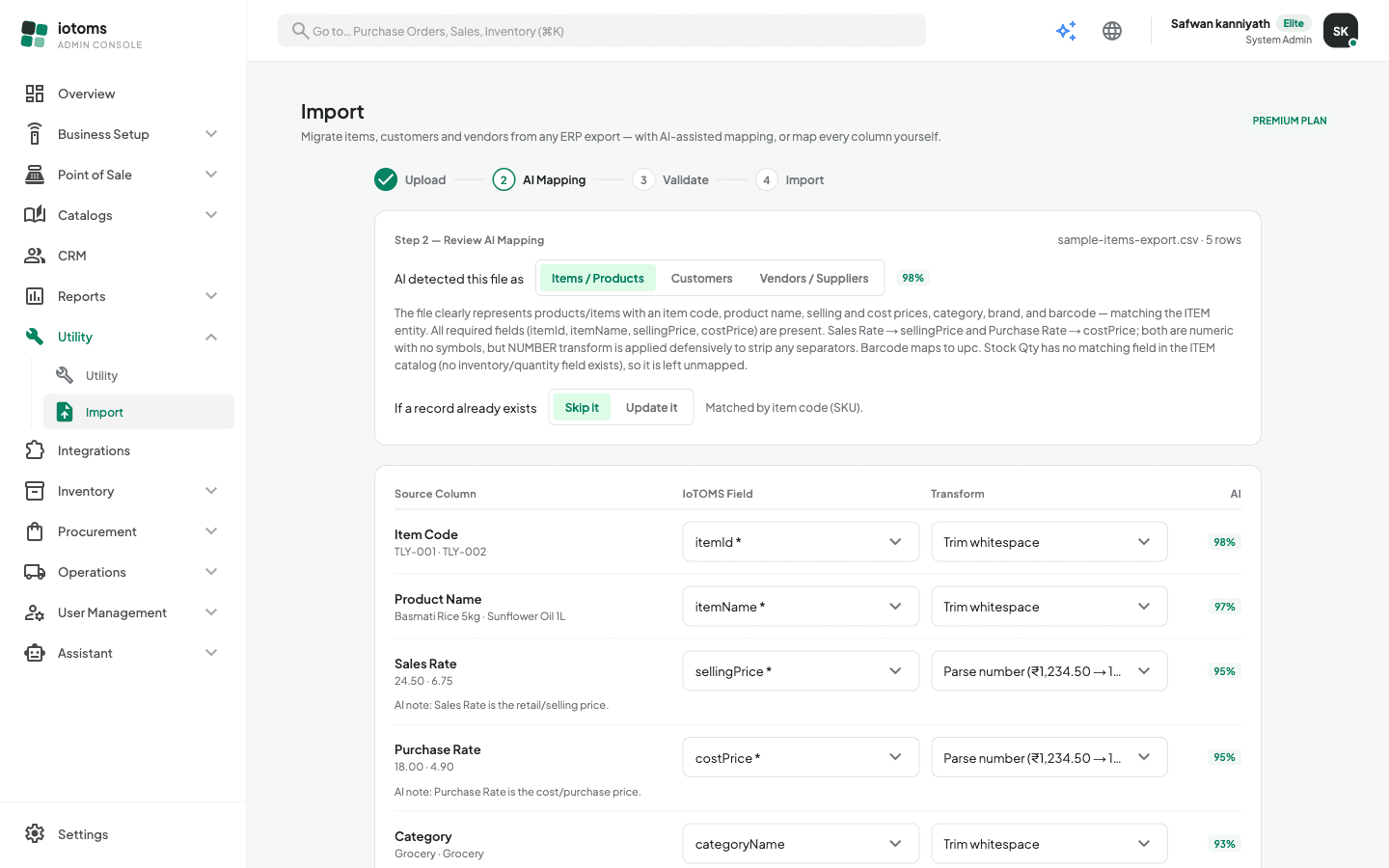Go to Import step 4

click(x=790, y=179)
